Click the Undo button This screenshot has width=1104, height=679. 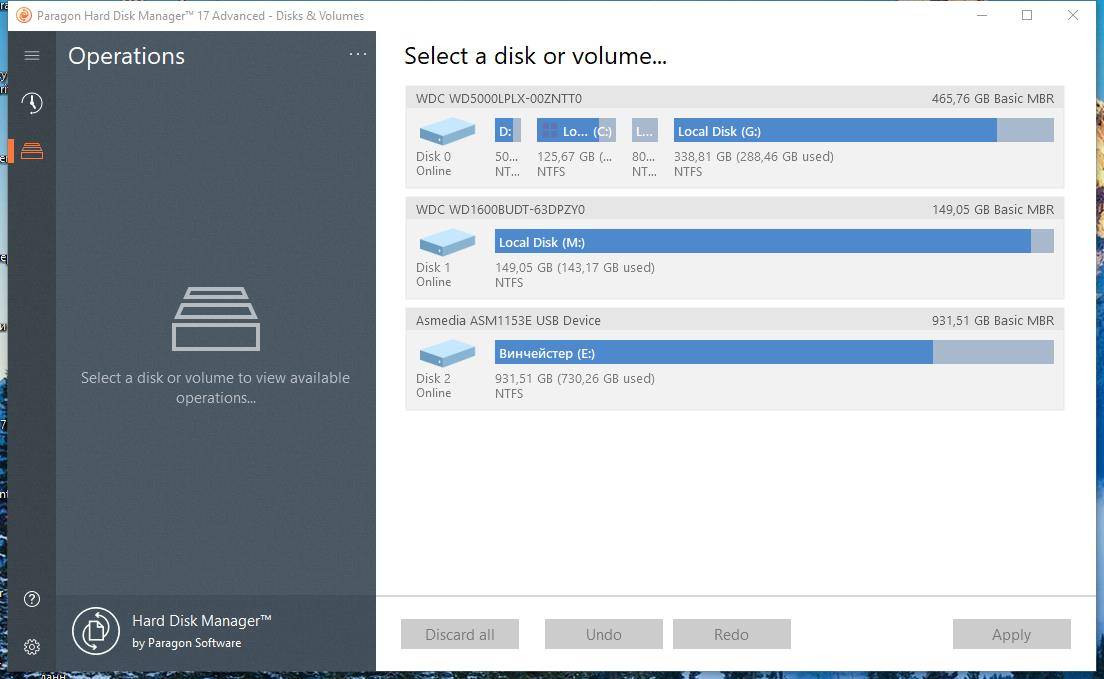point(603,634)
